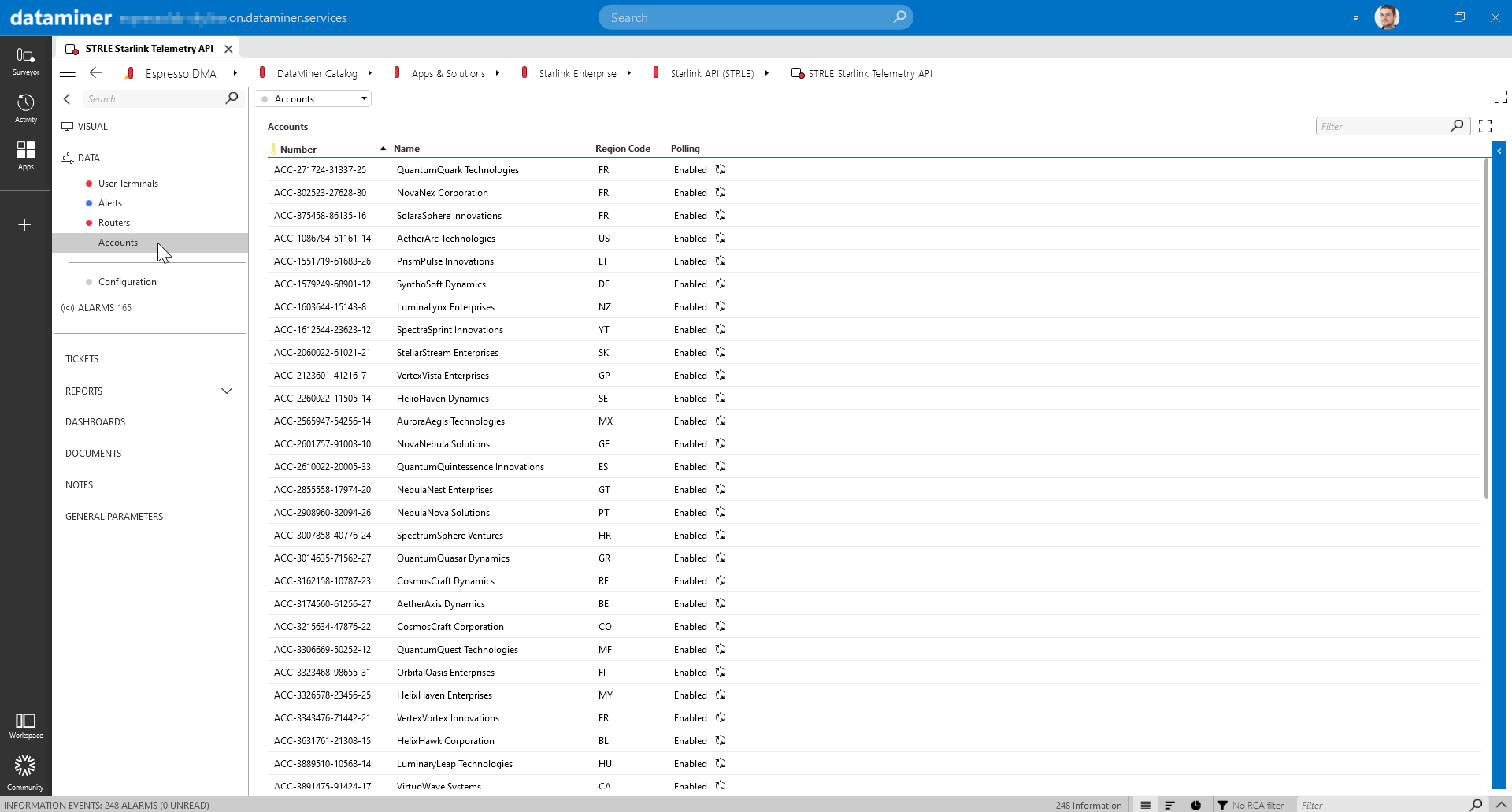Expand the Starlink API (STRLE) breadcrumb arrow

point(766,73)
